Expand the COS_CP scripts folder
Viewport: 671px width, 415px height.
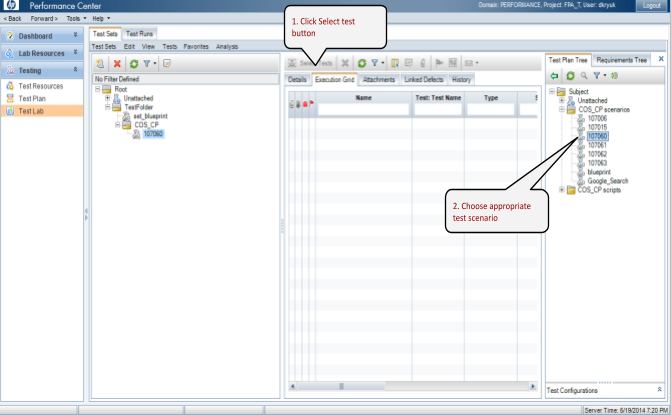coord(562,190)
